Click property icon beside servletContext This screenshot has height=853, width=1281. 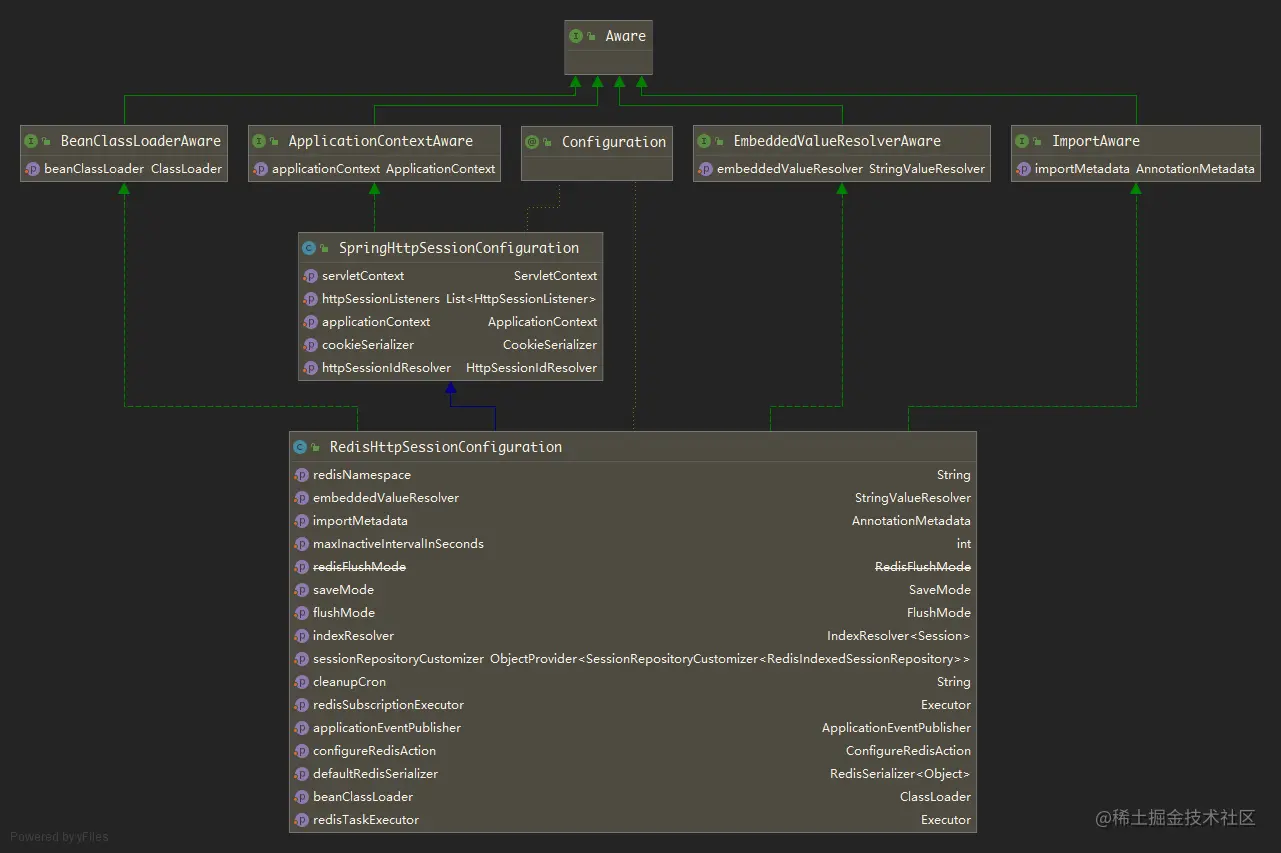click(x=310, y=276)
